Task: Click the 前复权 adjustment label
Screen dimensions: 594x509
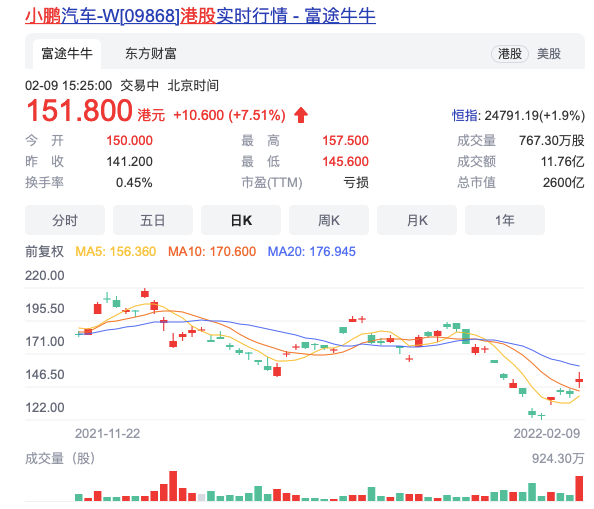Action: click(44, 251)
